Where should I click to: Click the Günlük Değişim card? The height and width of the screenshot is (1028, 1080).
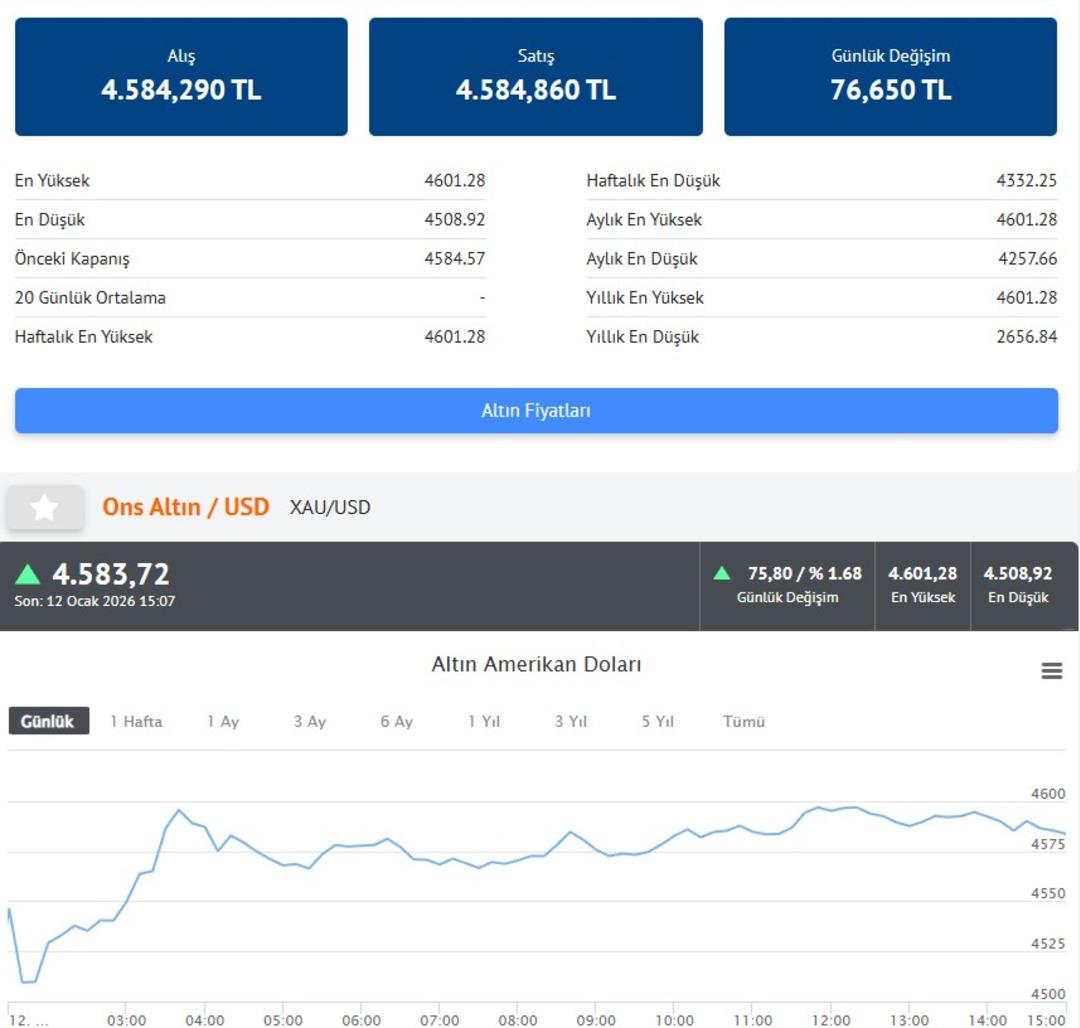click(890, 77)
